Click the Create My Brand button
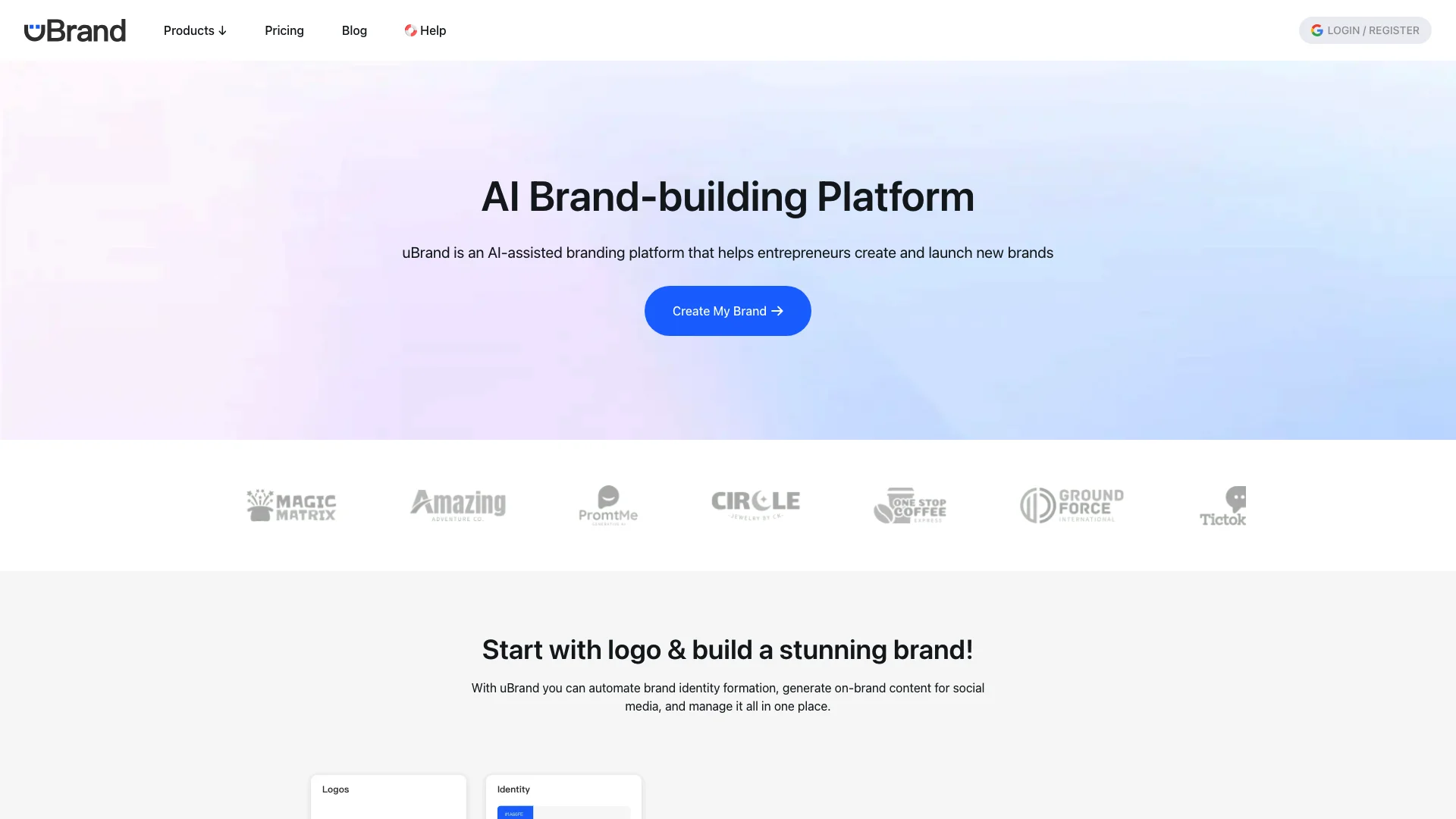This screenshot has height=819, width=1456. coord(728,310)
